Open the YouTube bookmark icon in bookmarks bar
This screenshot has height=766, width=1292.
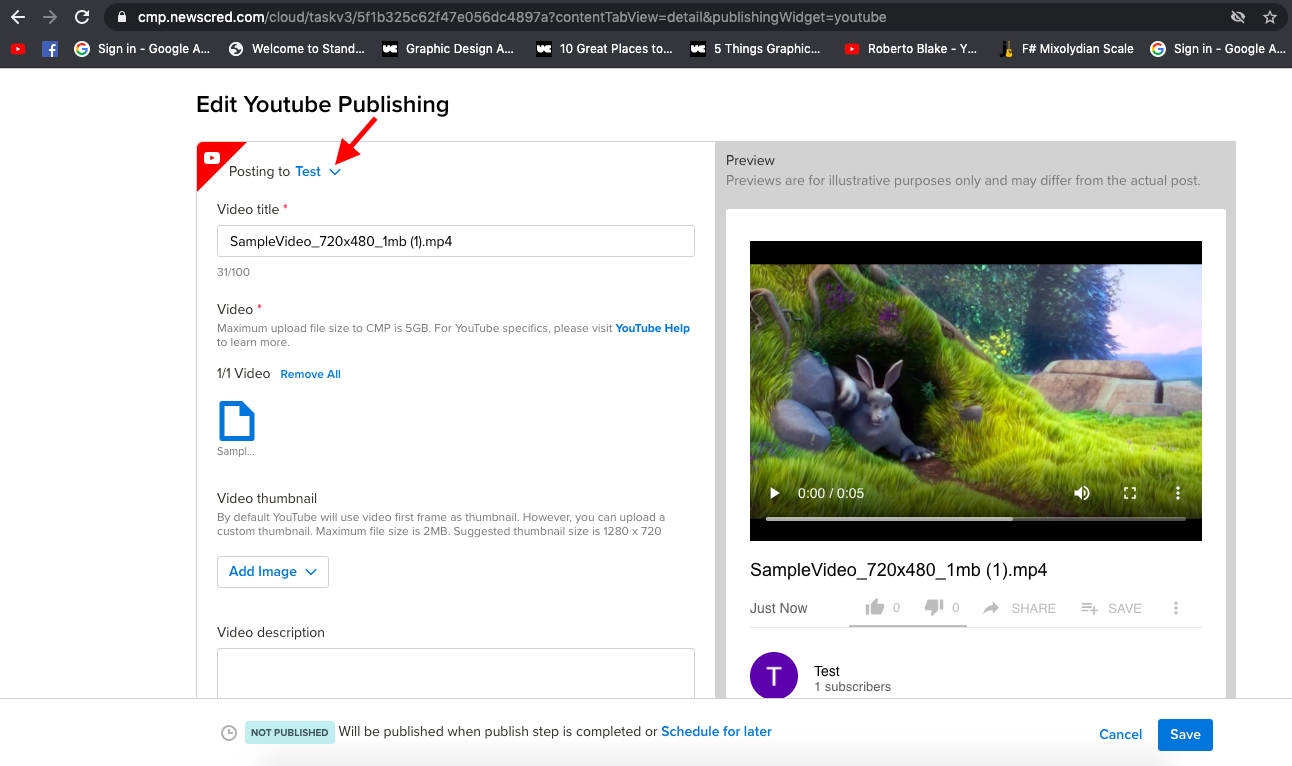coord(18,48)
